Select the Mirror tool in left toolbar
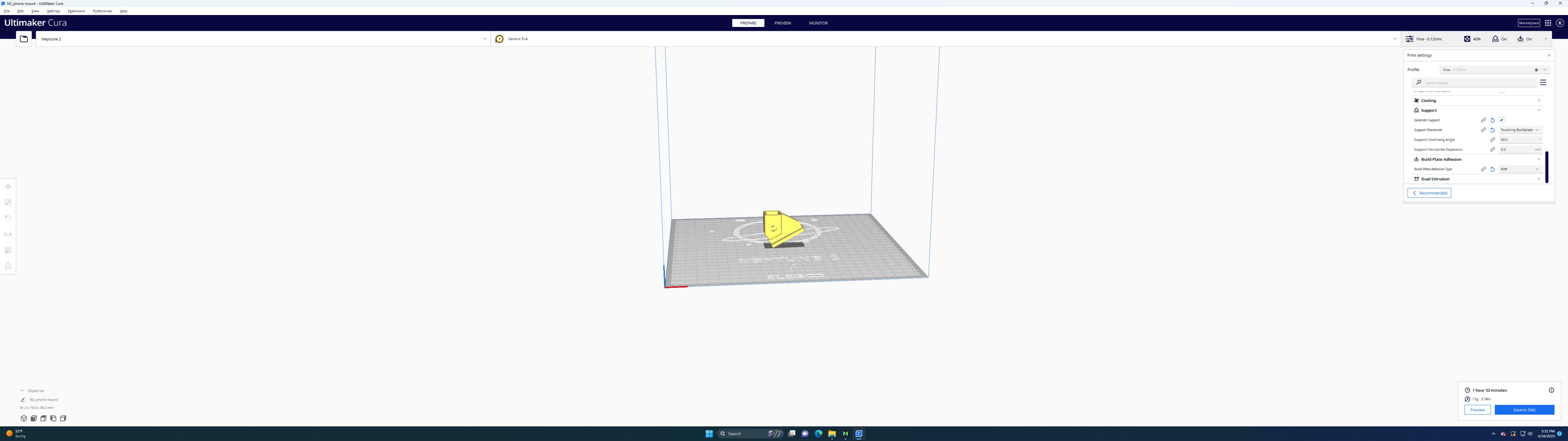1568x441 pixels. (8, 234)
